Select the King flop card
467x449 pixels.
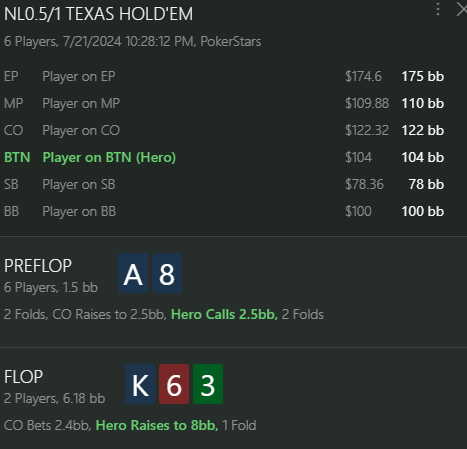[140, 384]
